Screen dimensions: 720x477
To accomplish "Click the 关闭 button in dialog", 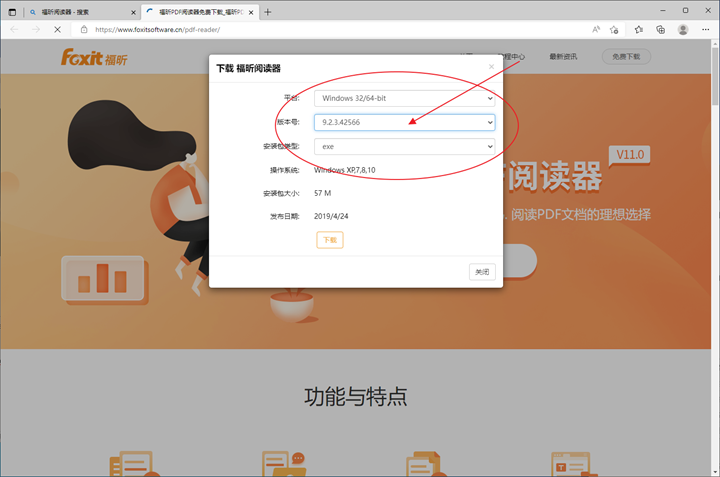I will [482, 272].
